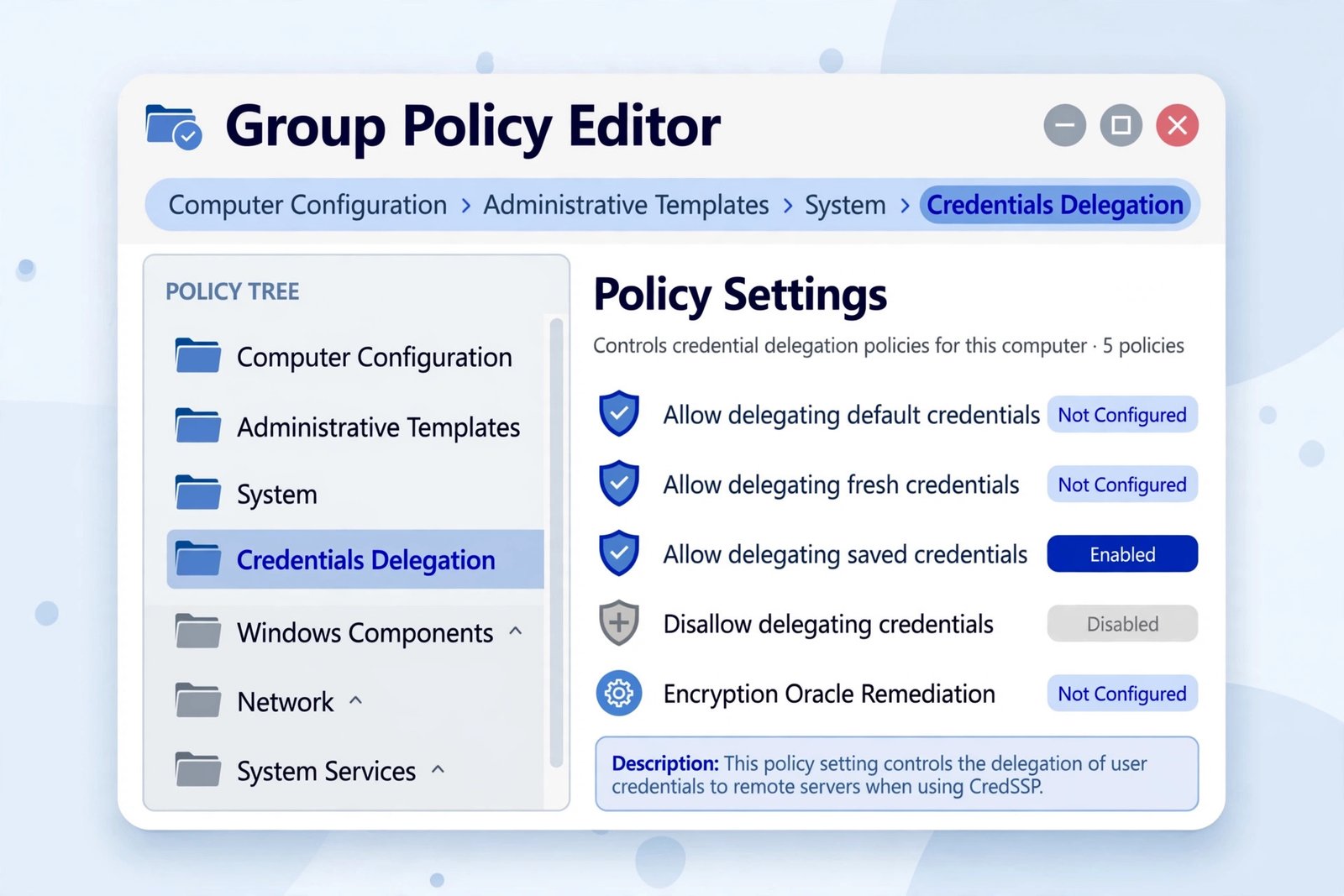Click shield icon for delegating default credentials

coord(619,414)
